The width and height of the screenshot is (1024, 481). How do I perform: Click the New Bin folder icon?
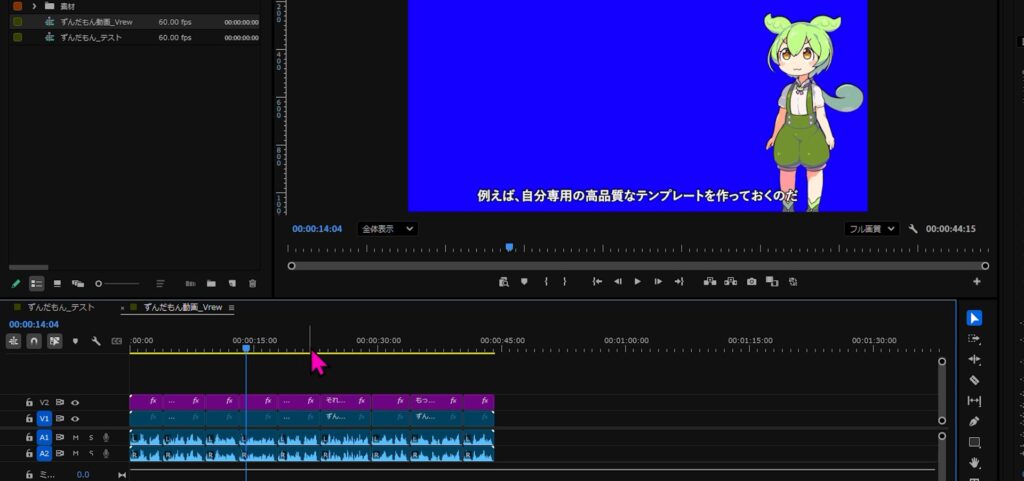[x=211, y=284]
